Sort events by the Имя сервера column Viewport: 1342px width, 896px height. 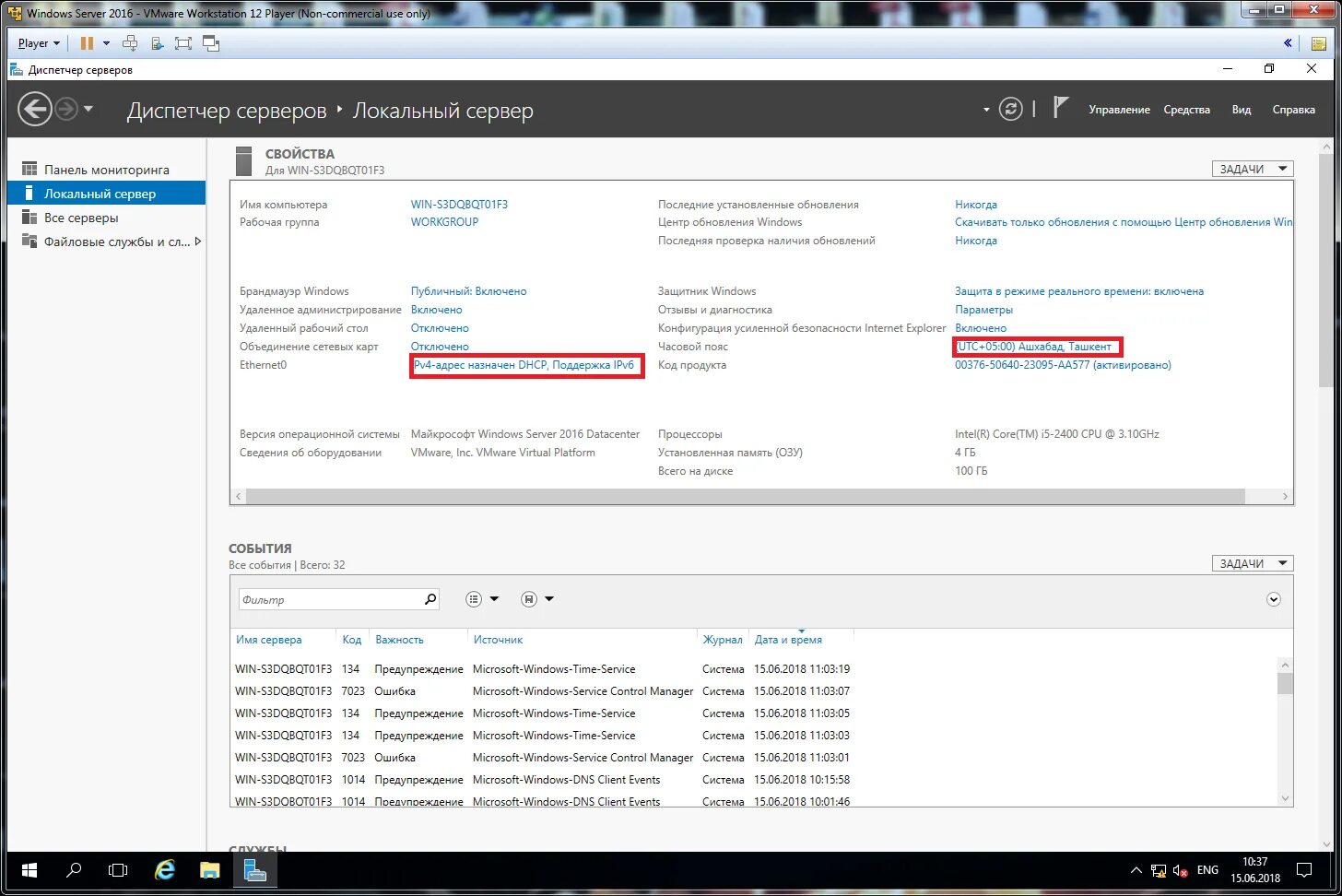click(268, 640)
